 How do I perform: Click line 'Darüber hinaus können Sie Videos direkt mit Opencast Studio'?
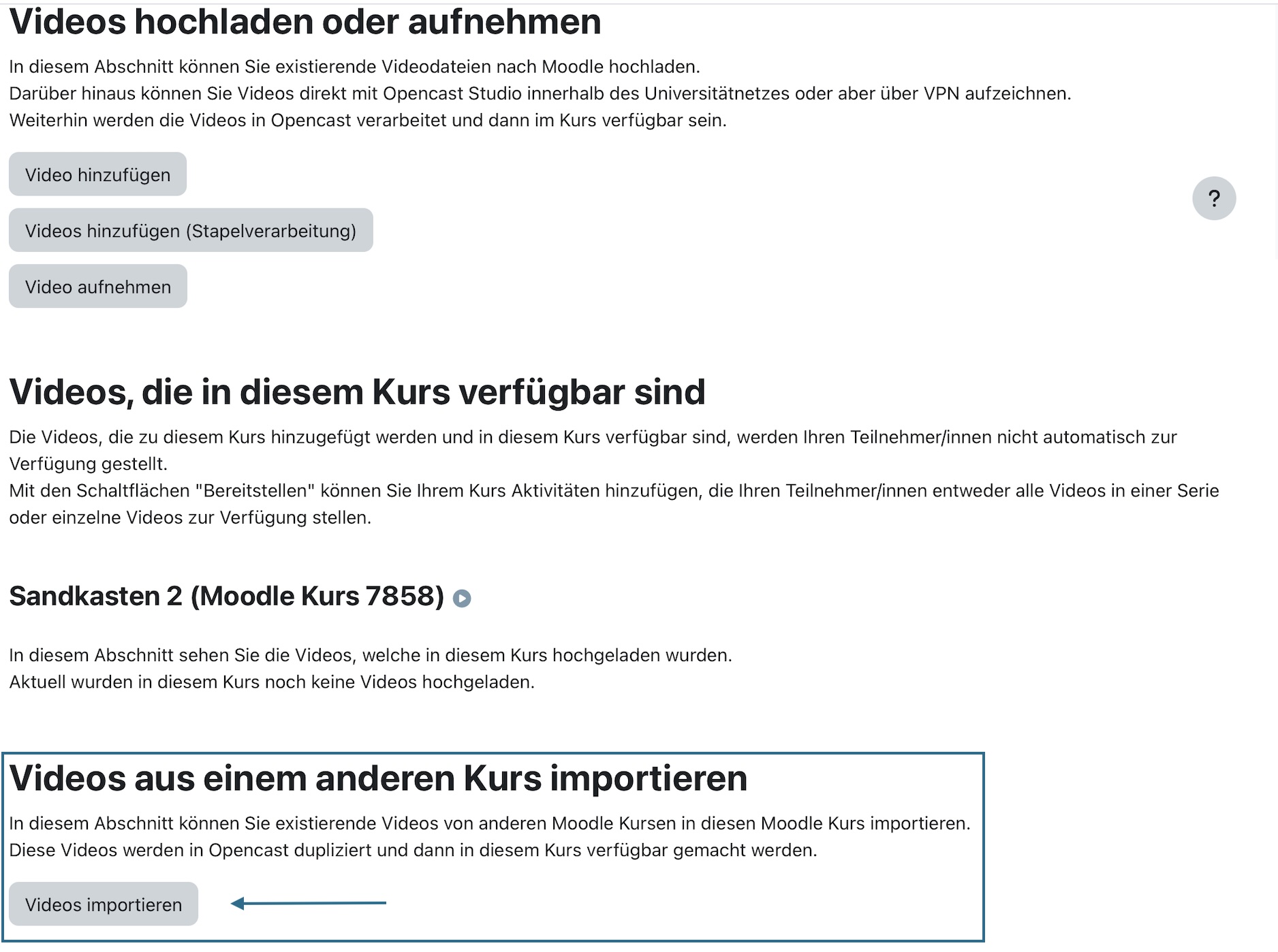click(540, 93)
